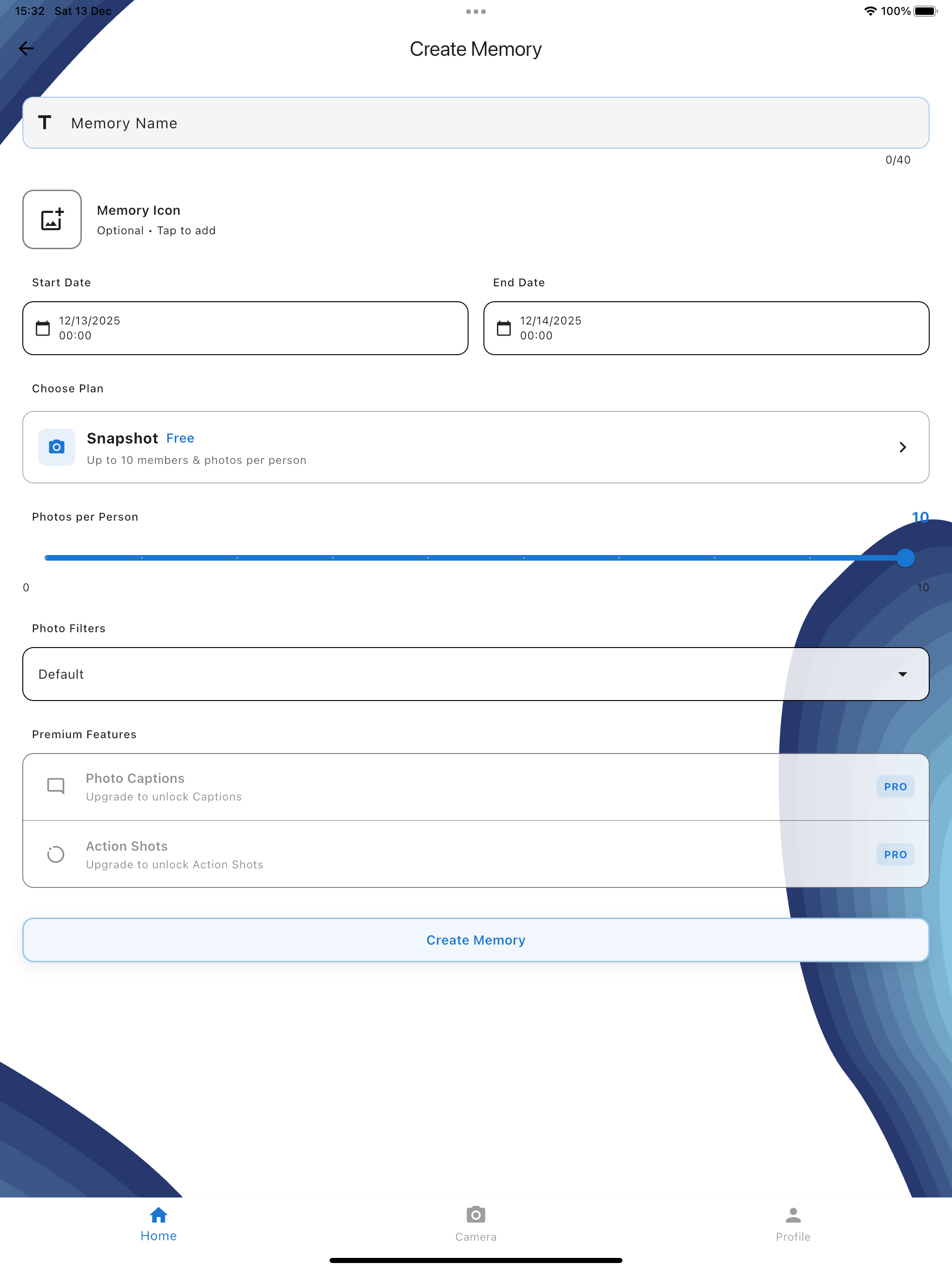Click the End Date calendar icon
This screenshot has width=952, height=1270.
(x=503, y=328)
